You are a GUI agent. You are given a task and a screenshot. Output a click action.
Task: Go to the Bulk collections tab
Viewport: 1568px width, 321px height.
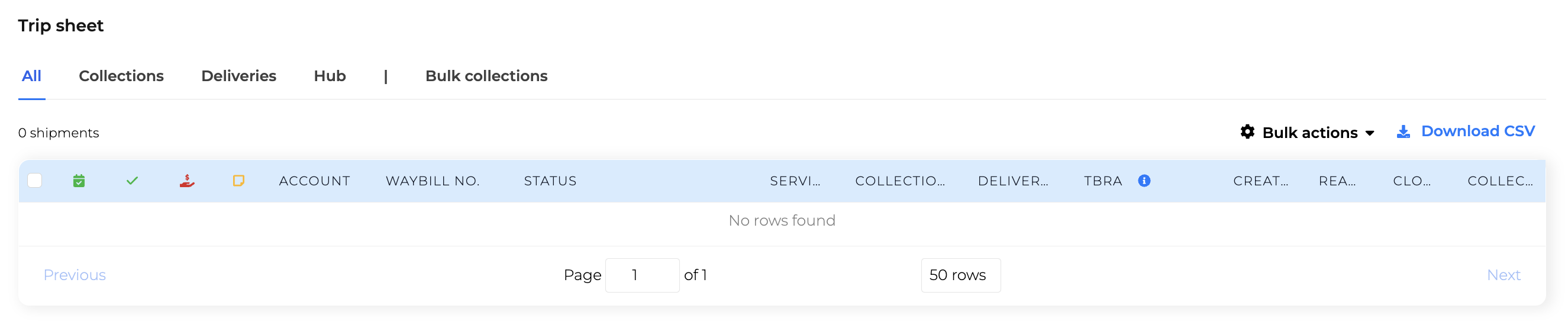486,76
